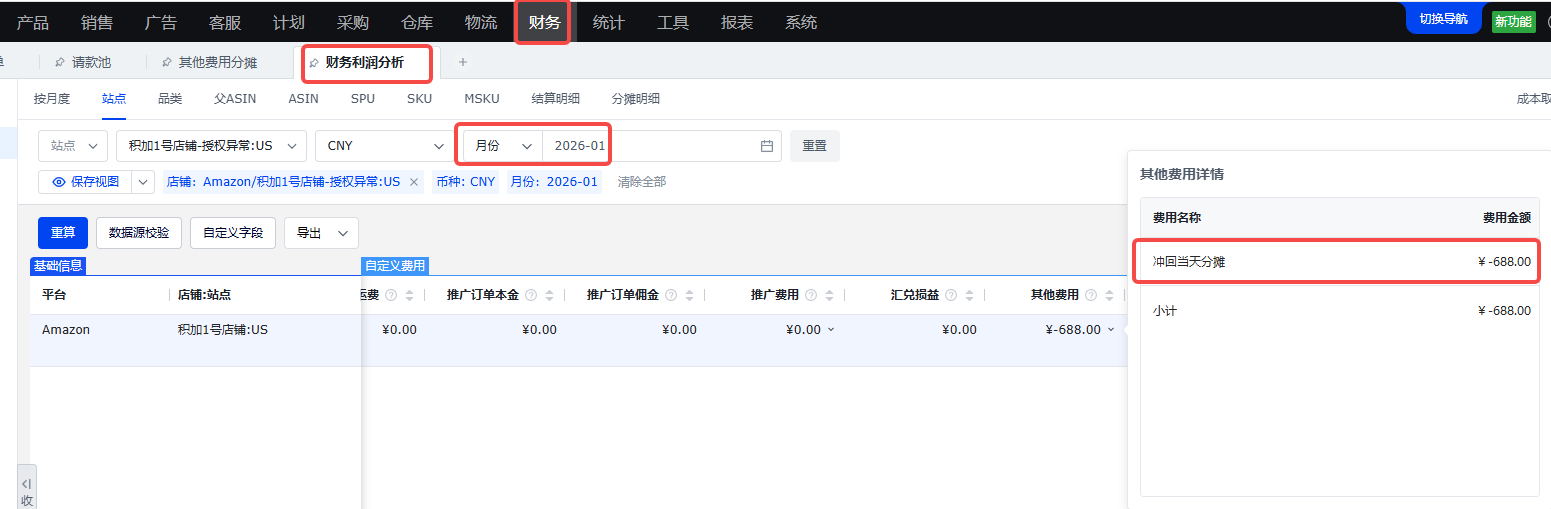Click the 切换导航 button
The width and height of the screenshot is (1551, 509).
(1443, 19)
